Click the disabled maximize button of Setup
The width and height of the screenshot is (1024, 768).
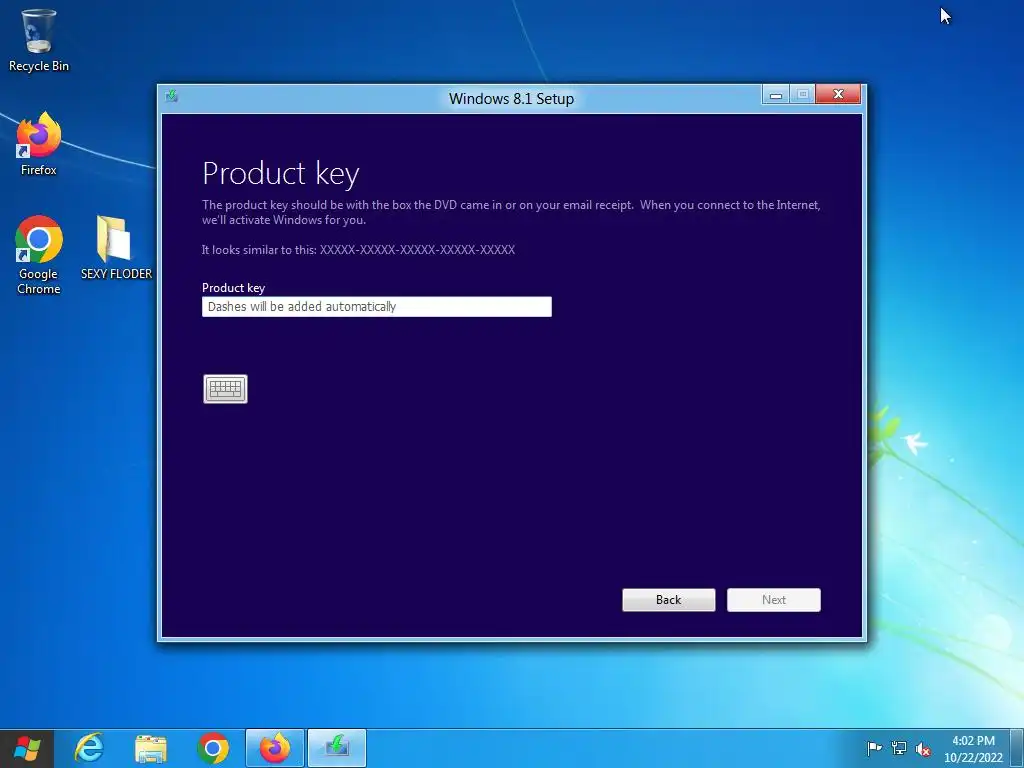(x=803, y=95)
